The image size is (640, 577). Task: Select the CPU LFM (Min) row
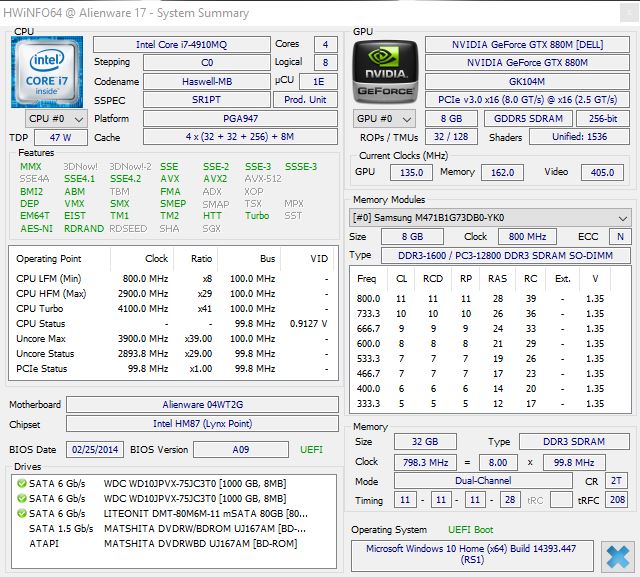click(x=173, y=279)
